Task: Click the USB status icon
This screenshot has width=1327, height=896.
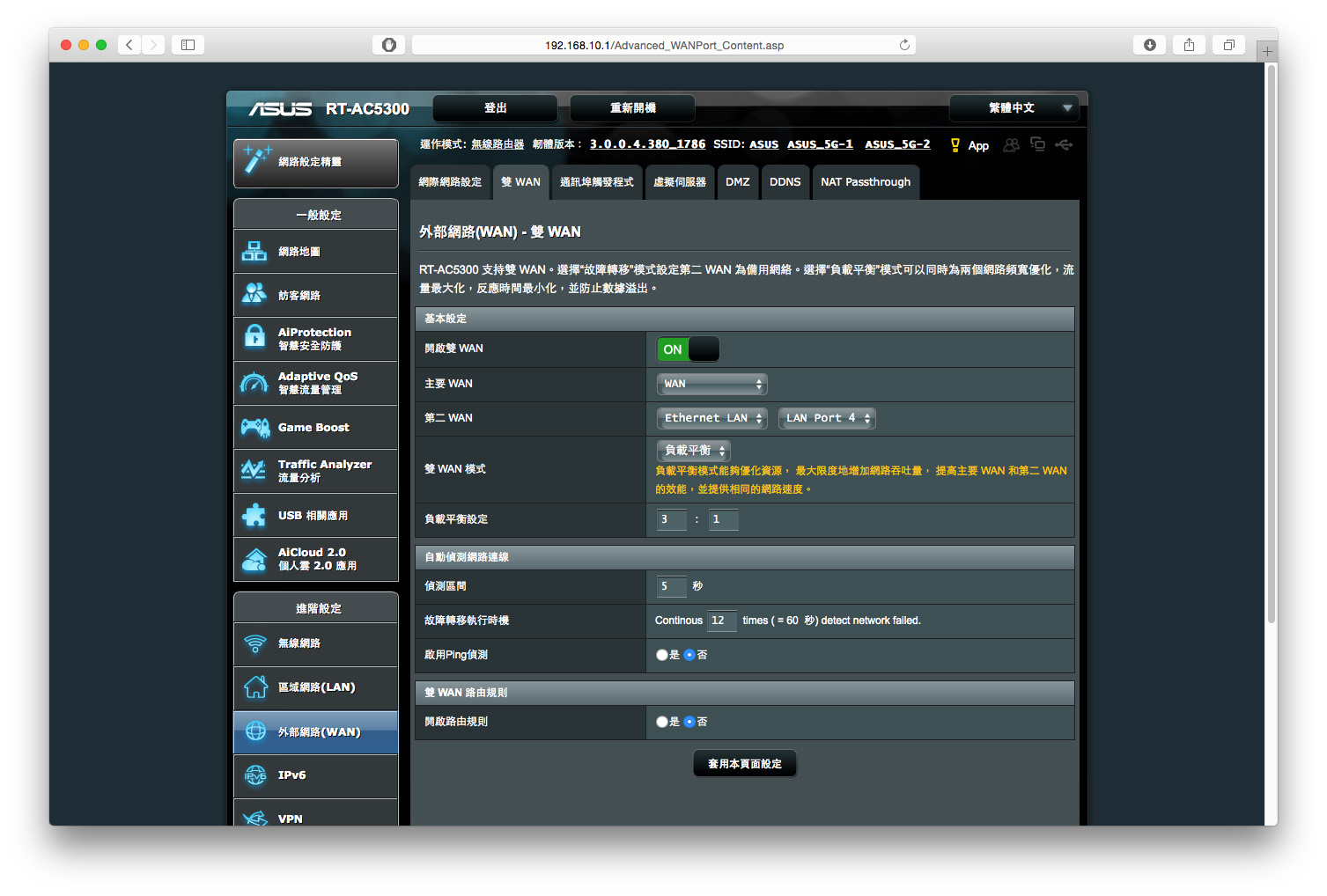Action: 1065,144
